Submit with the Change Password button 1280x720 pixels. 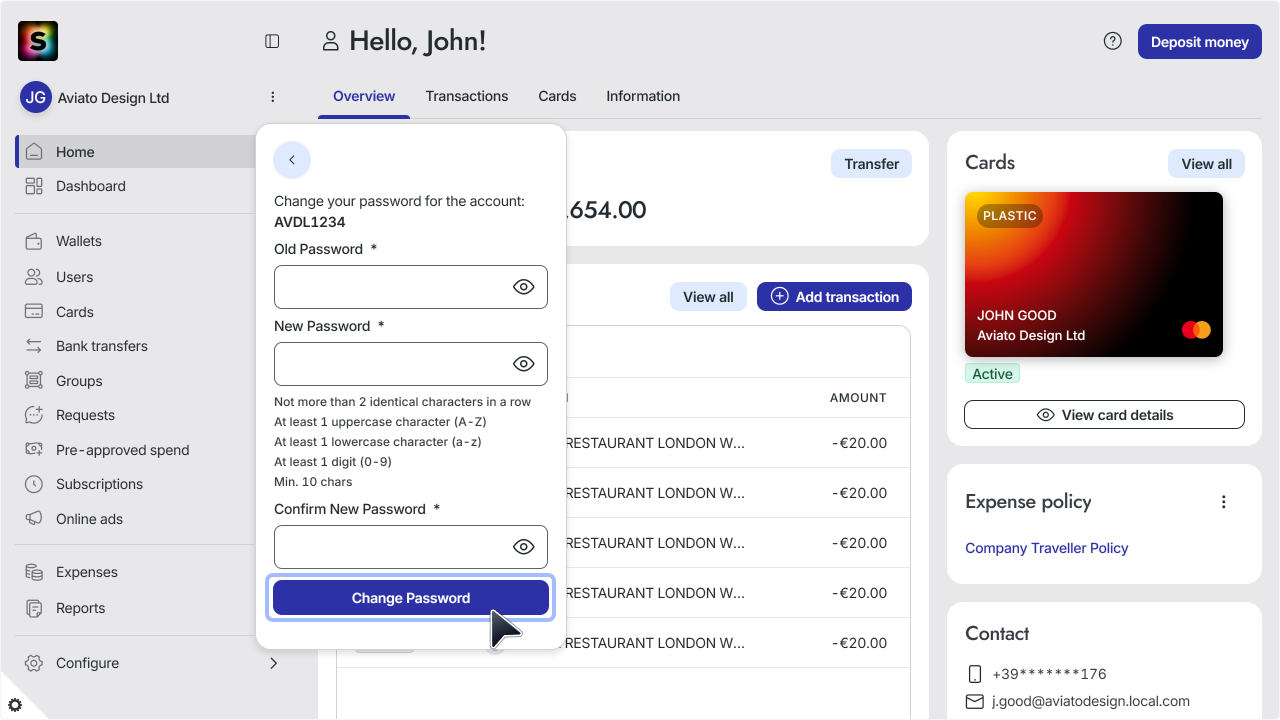pos(411,598)
